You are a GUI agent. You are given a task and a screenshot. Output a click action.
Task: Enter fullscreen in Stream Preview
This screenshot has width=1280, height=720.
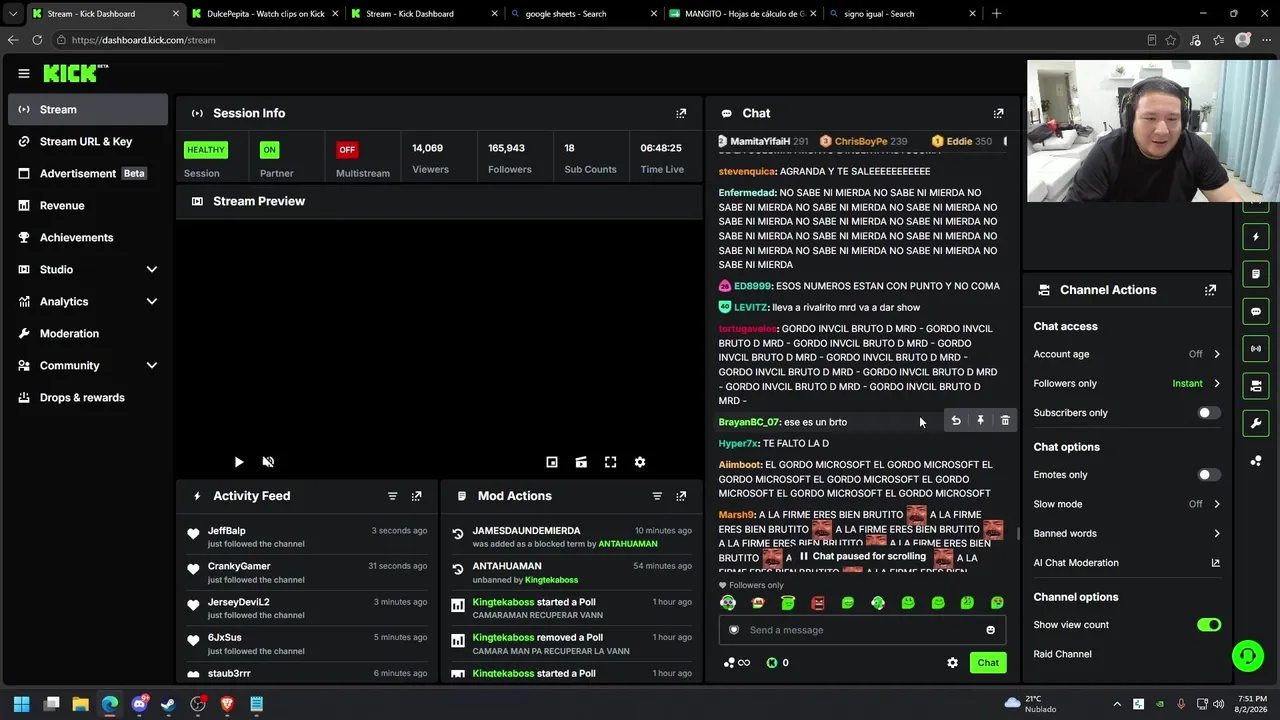610,462
